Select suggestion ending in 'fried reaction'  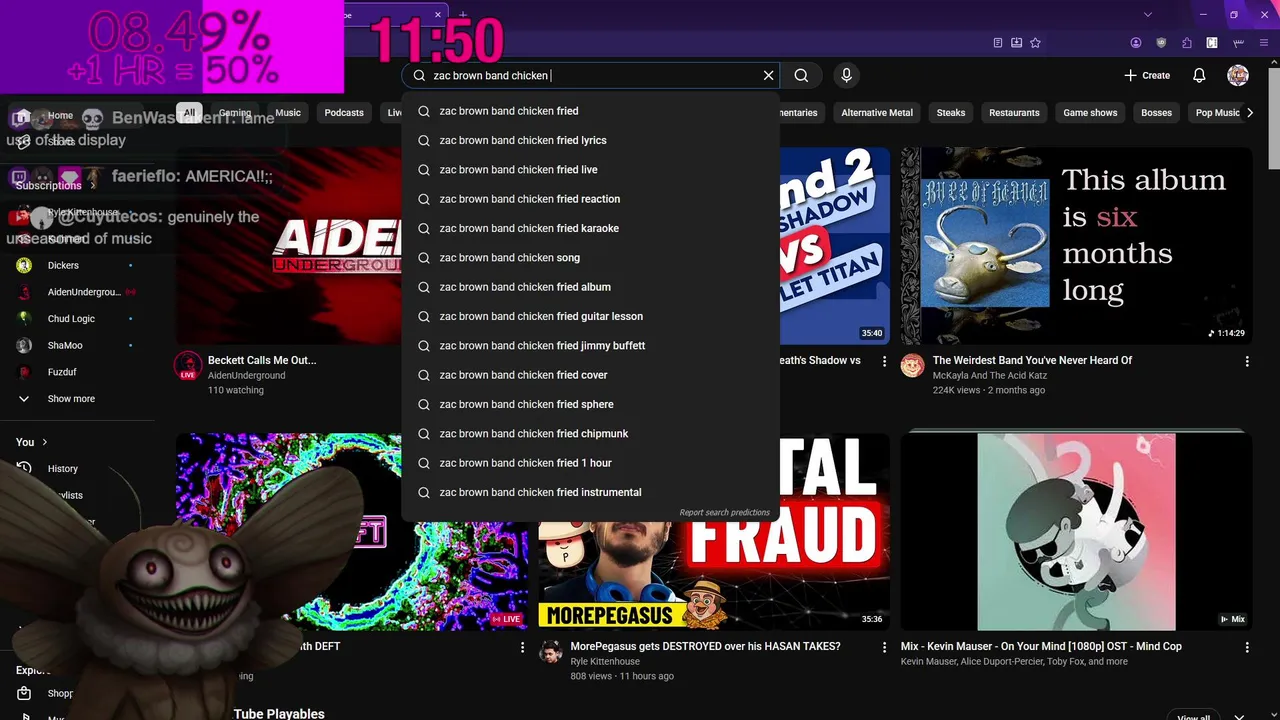click(590, 199)
